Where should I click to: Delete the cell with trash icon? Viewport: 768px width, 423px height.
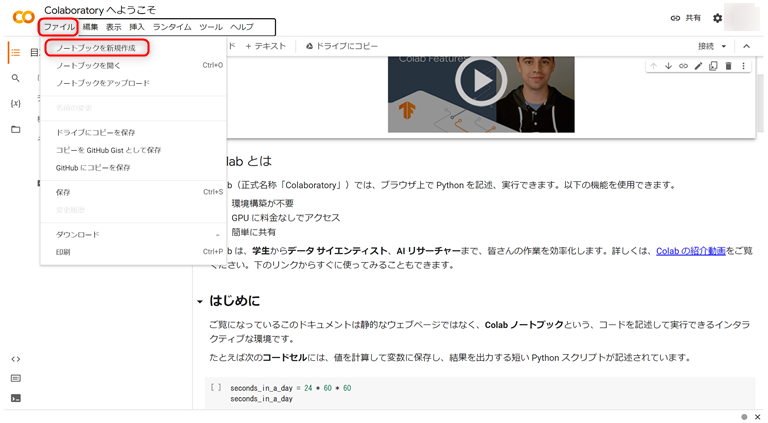(x=728, y=66)
